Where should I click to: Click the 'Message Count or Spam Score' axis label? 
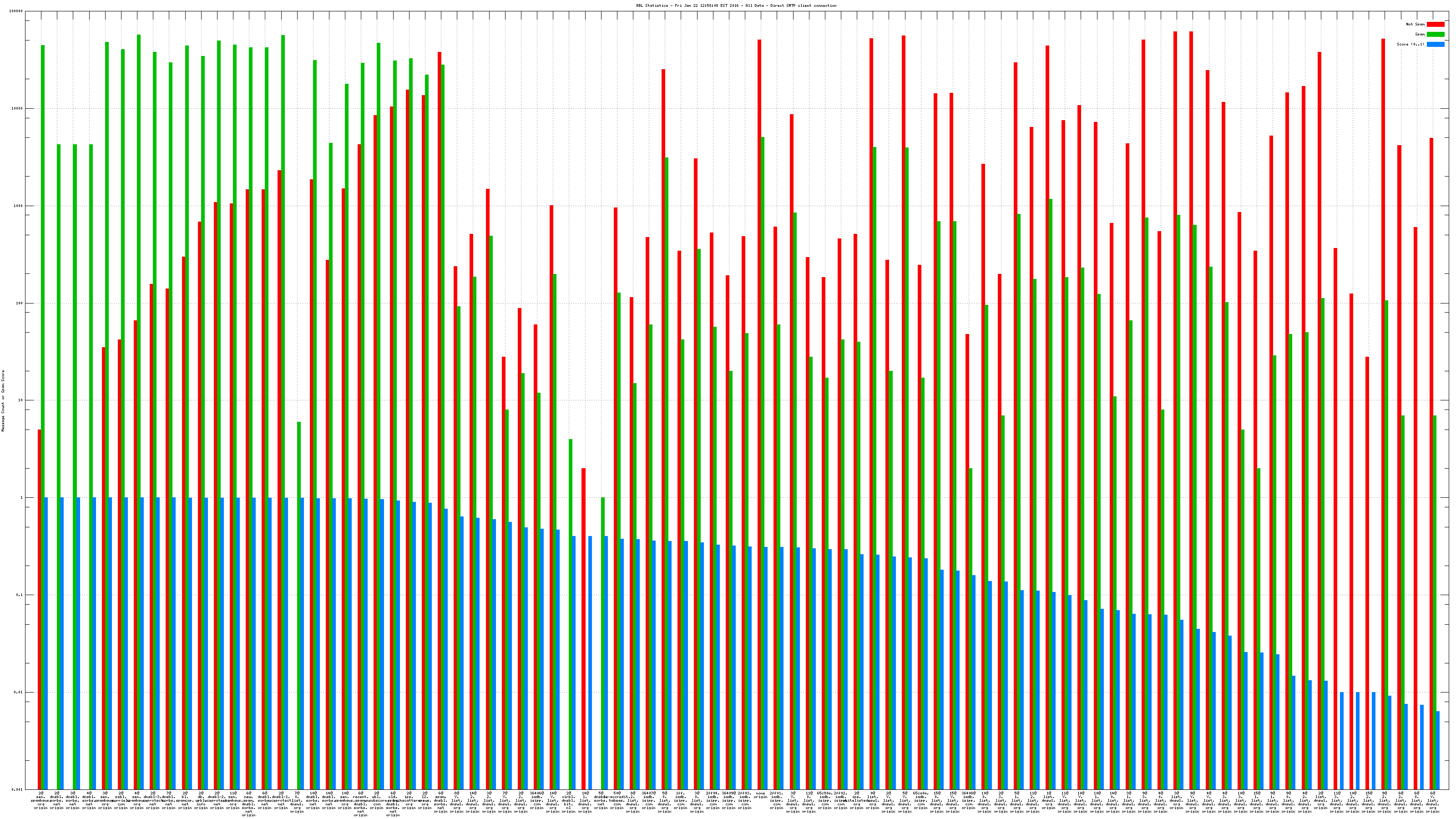[3, 400]
